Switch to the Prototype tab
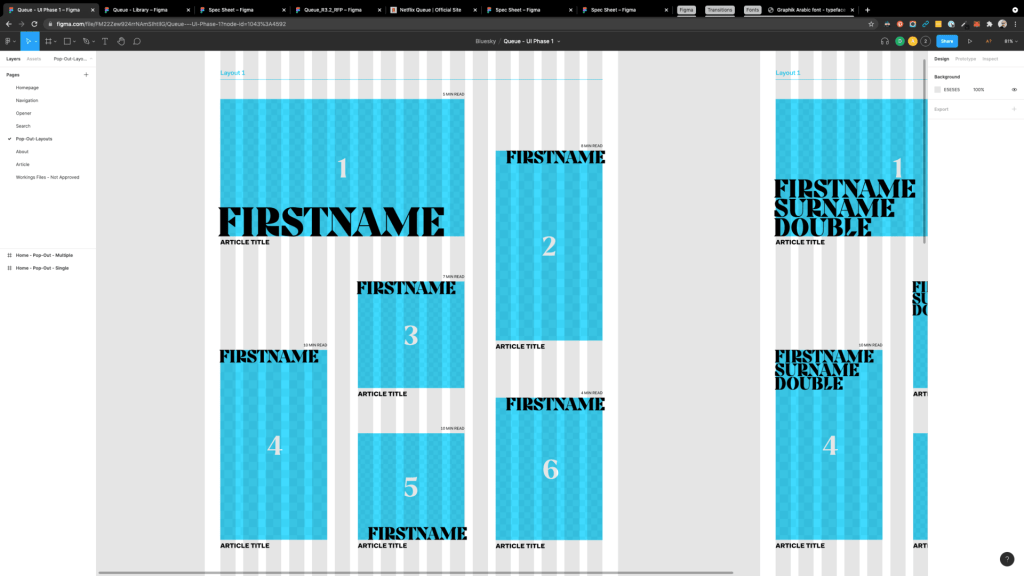 [x=966, y=59]
